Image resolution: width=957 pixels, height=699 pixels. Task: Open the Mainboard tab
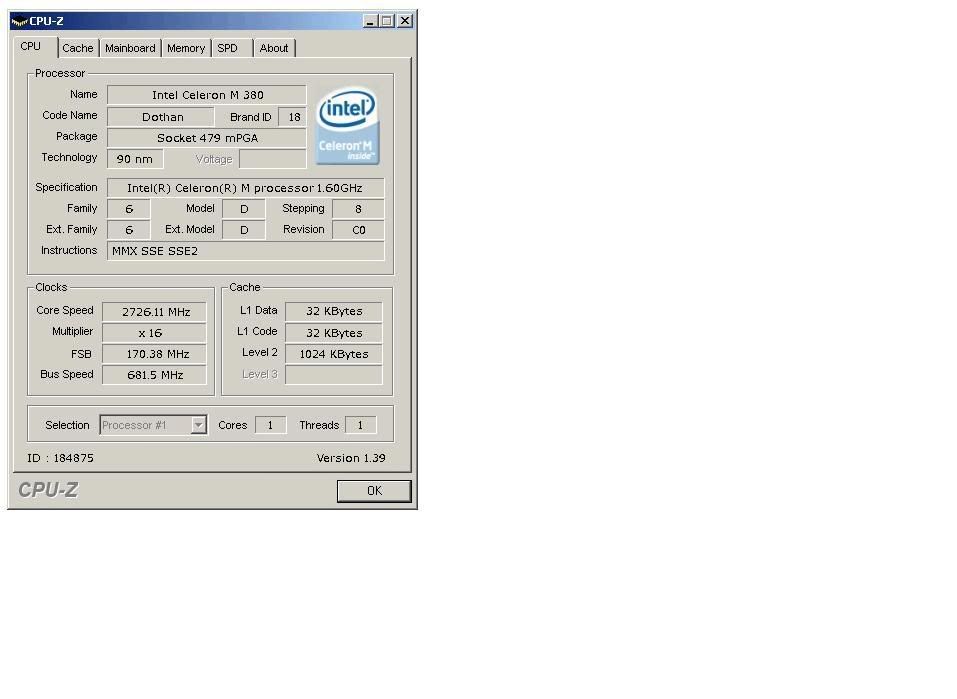130,48
